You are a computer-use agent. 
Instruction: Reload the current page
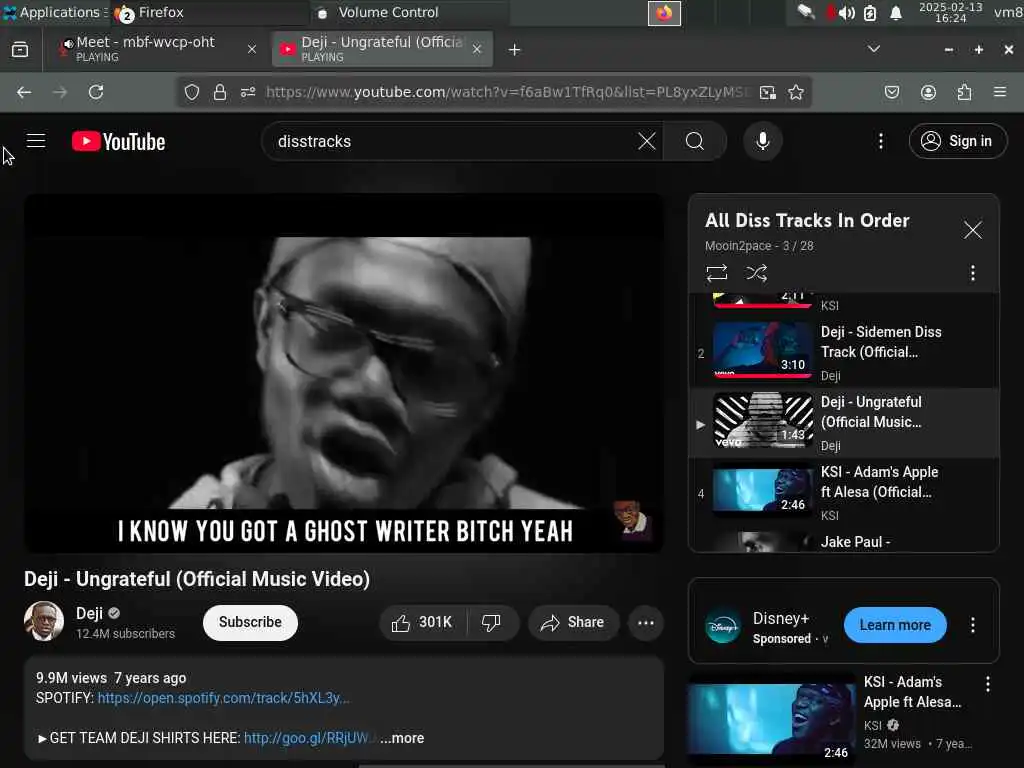(96, 92)
